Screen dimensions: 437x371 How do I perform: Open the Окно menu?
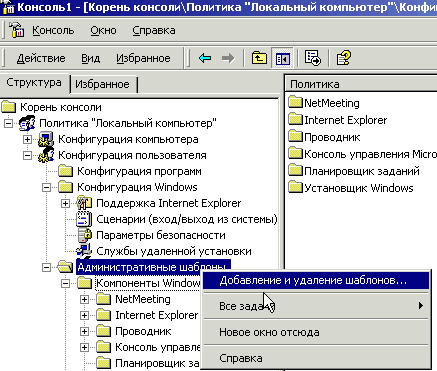pyautogui.click(x=103, y=30)
